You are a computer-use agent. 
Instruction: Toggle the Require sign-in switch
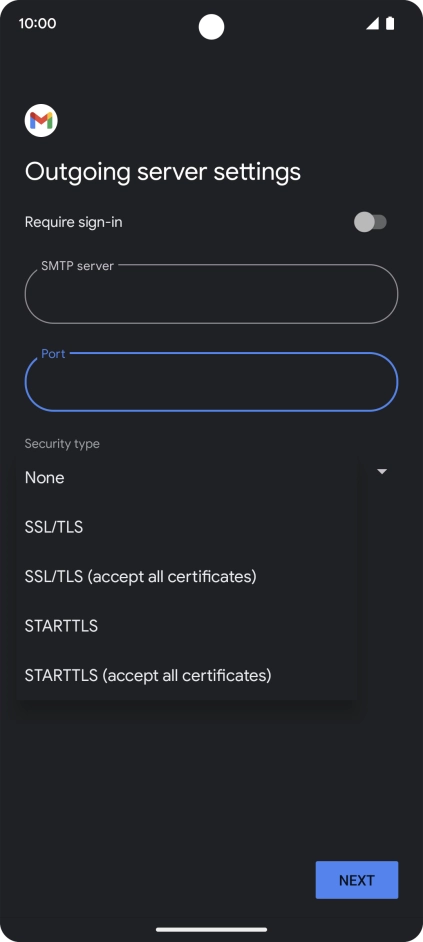pyautogui.click(x=370, y=222)
